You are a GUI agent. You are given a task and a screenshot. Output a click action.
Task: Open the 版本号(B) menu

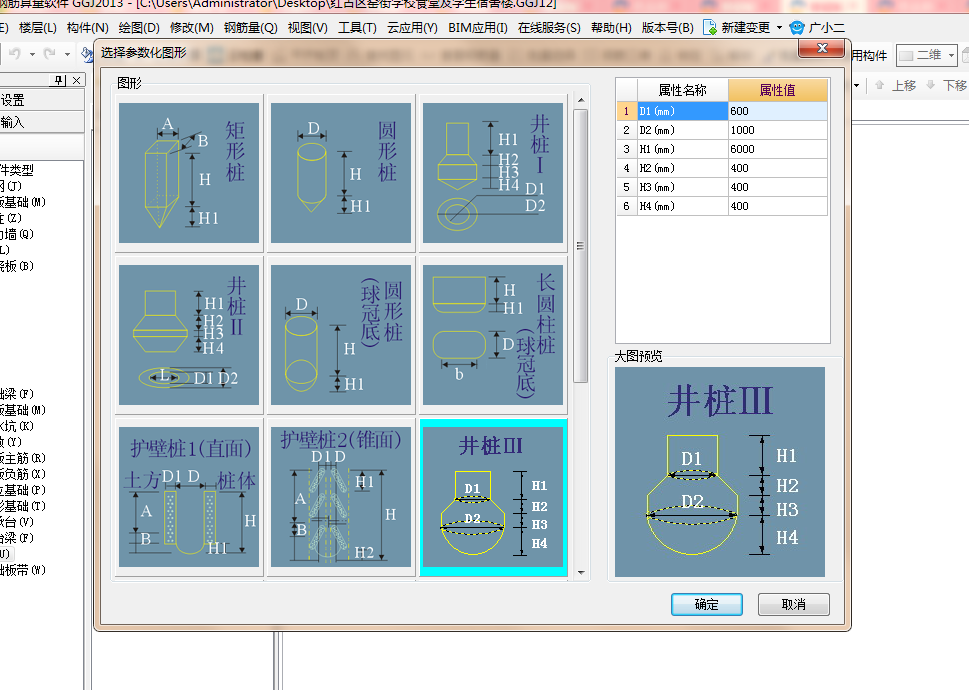coord(667,28)
